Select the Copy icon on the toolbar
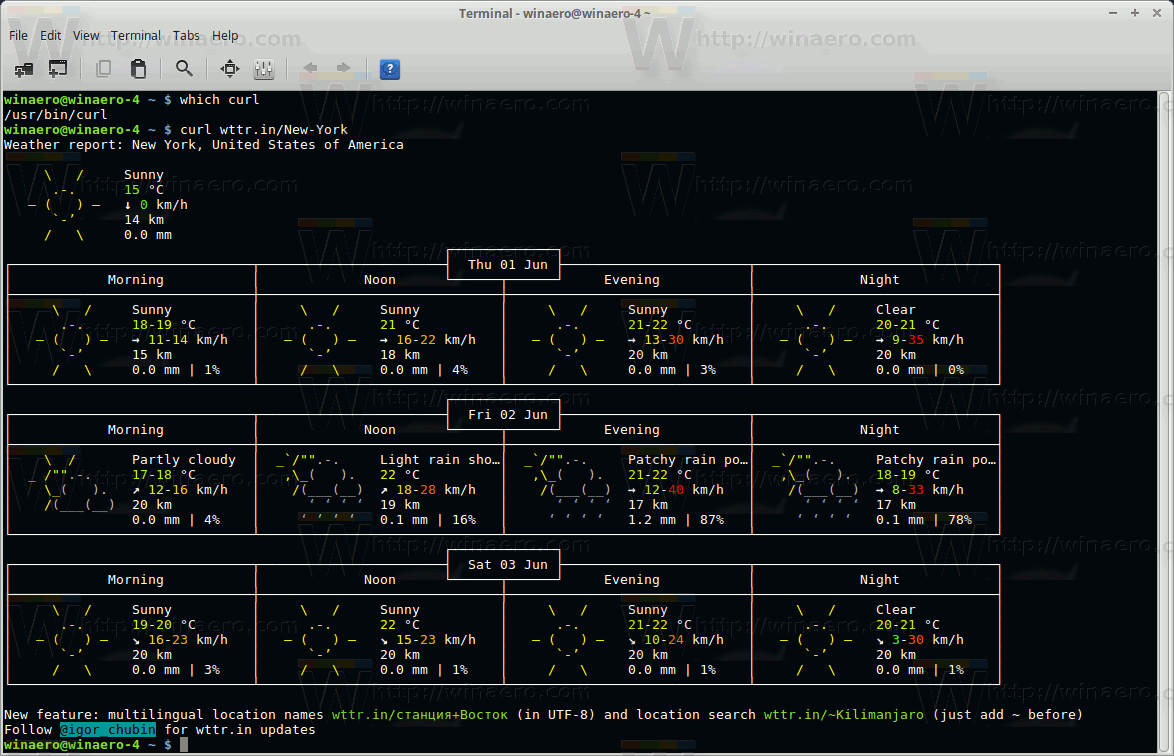 103,69
